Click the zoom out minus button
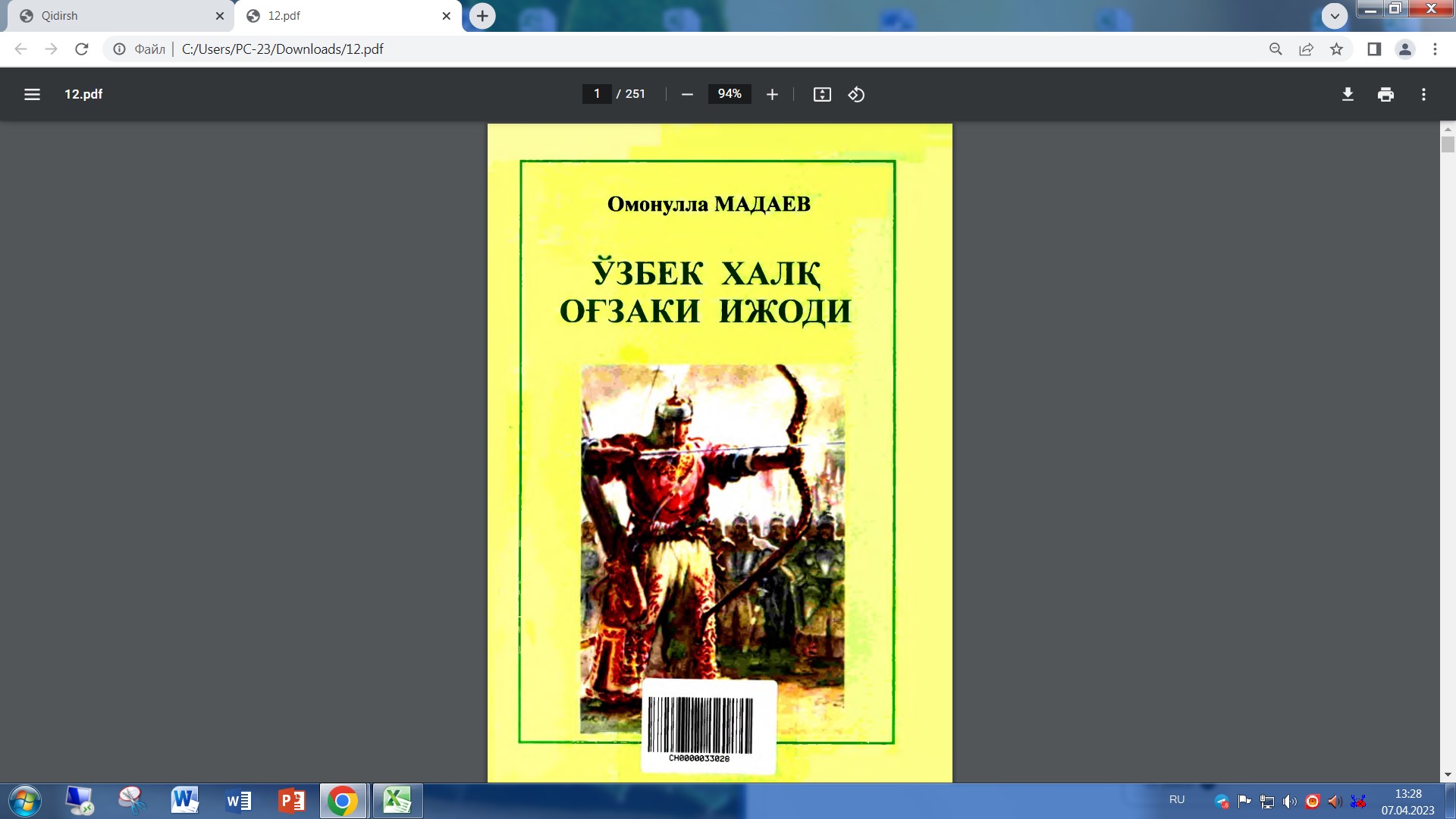 point(687,94)
